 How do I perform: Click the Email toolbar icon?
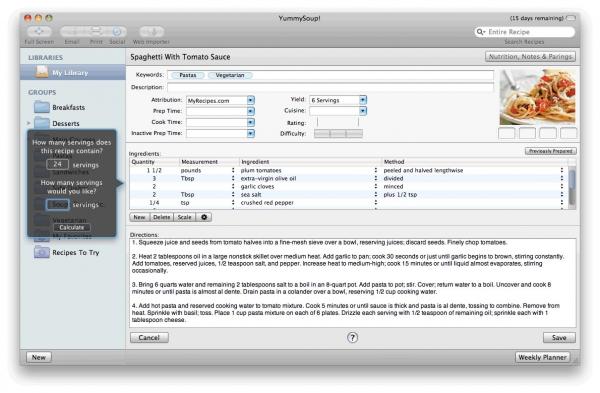pos(73,31)
